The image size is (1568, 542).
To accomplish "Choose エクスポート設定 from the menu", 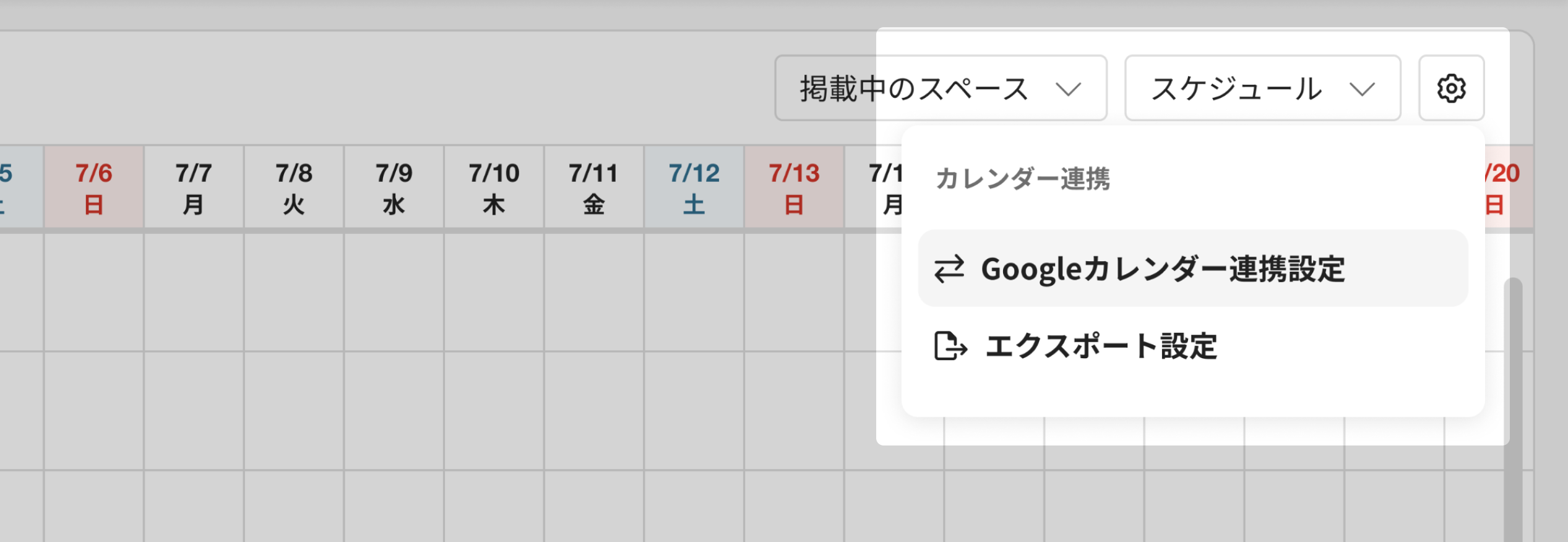I will [1101, 347].
